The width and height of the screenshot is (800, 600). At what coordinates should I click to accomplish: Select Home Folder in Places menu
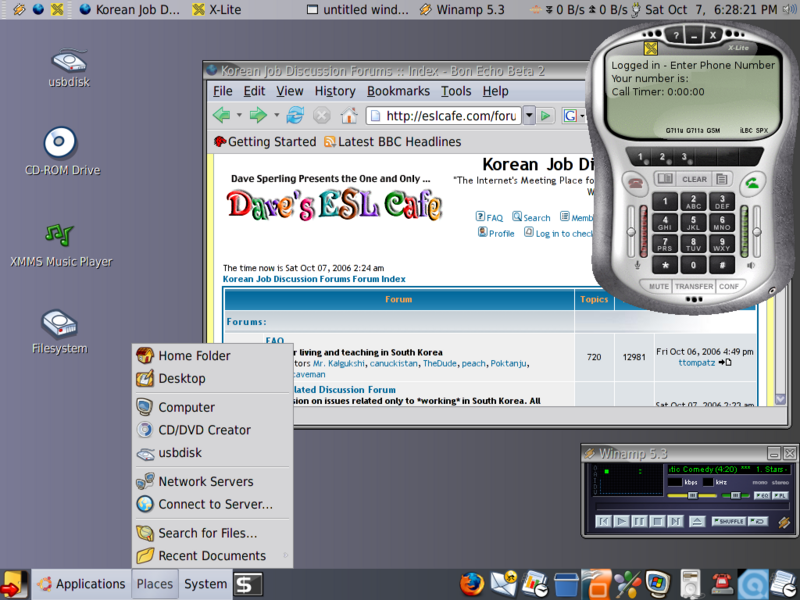tap(213, 356)
